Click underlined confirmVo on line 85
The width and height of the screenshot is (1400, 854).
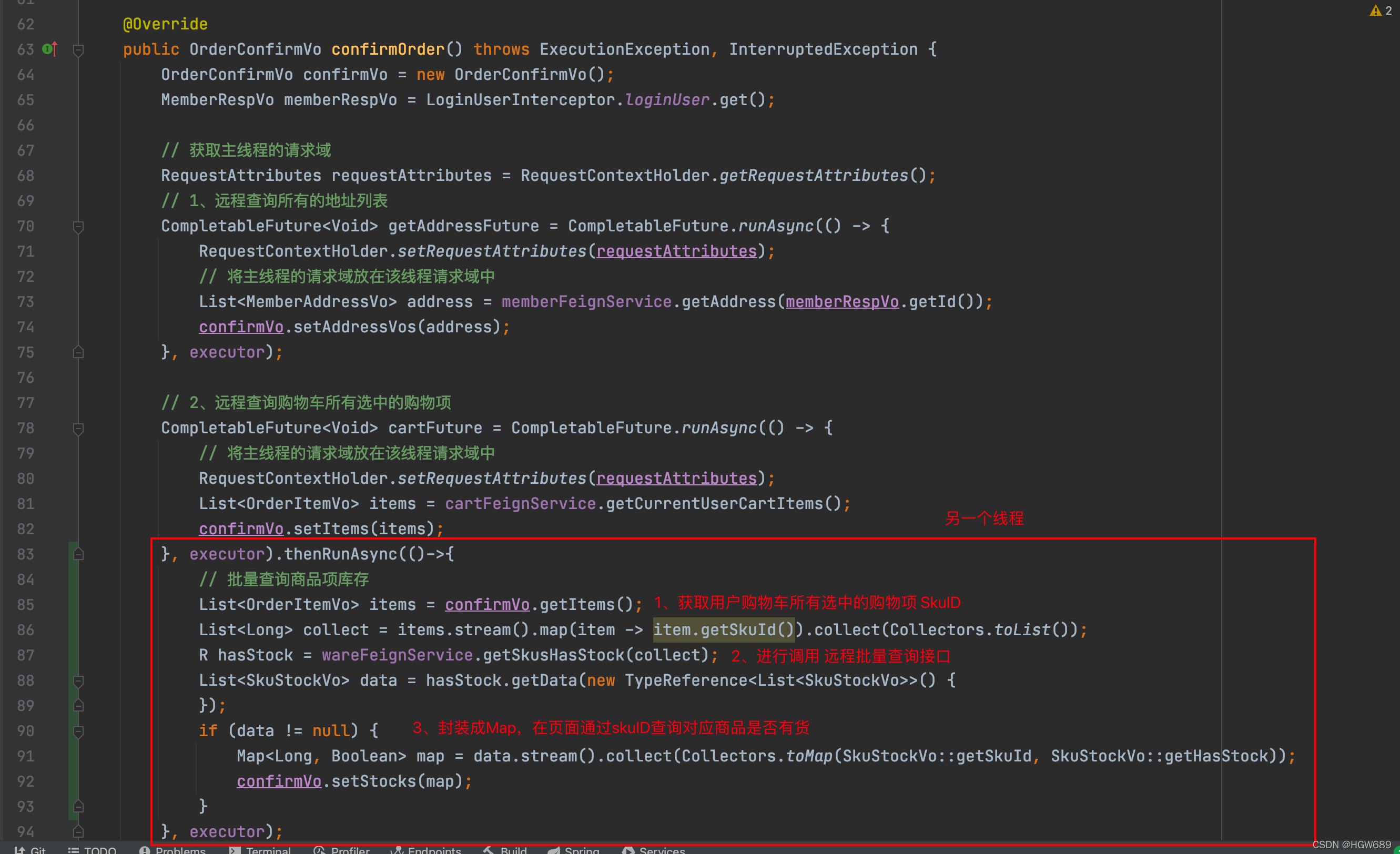487,605
